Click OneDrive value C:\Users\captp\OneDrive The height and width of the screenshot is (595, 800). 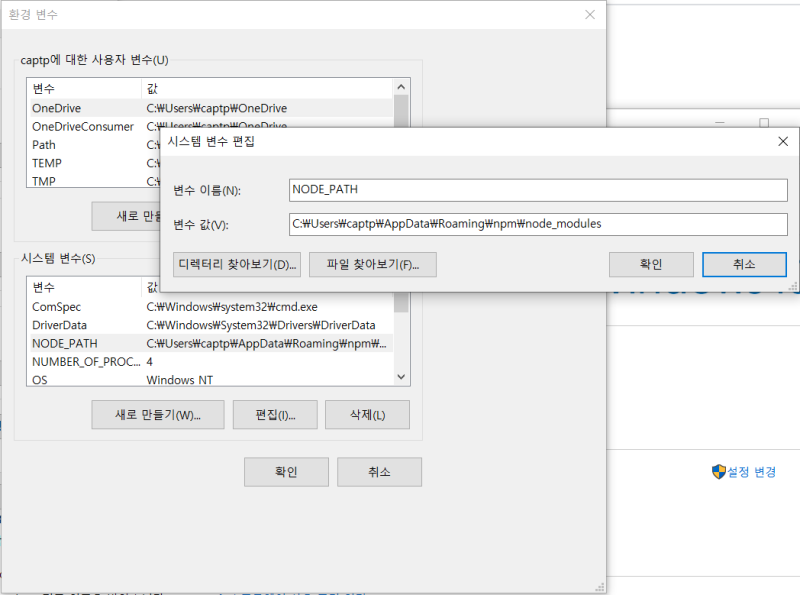tap(216, 108)
